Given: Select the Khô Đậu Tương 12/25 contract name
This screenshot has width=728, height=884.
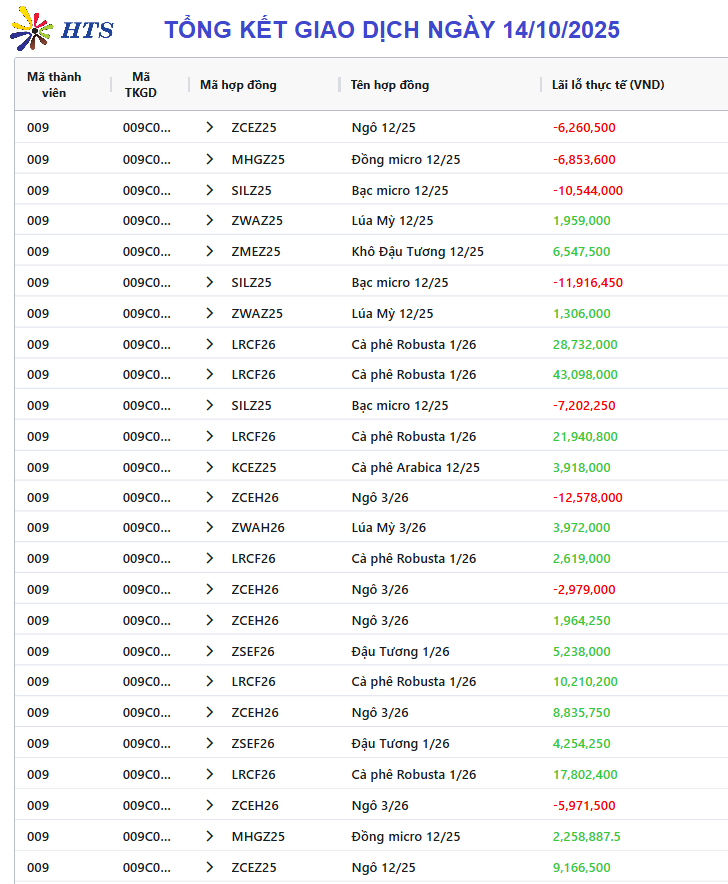Looking at the screenshot, I should (x=417, y=252).
